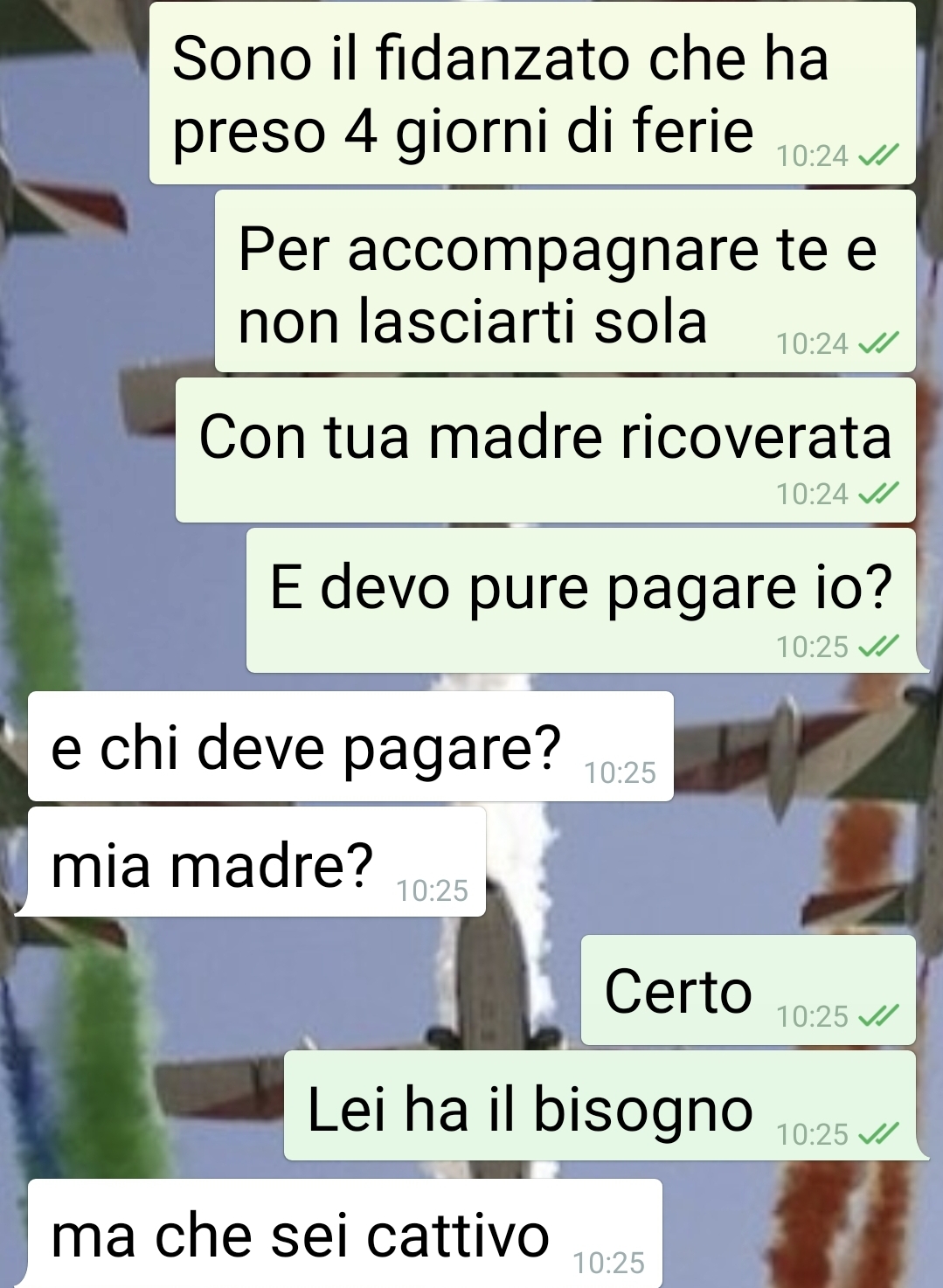Tap read ticks on 'E devo pure pagare io?'

(x=878, y=646)
